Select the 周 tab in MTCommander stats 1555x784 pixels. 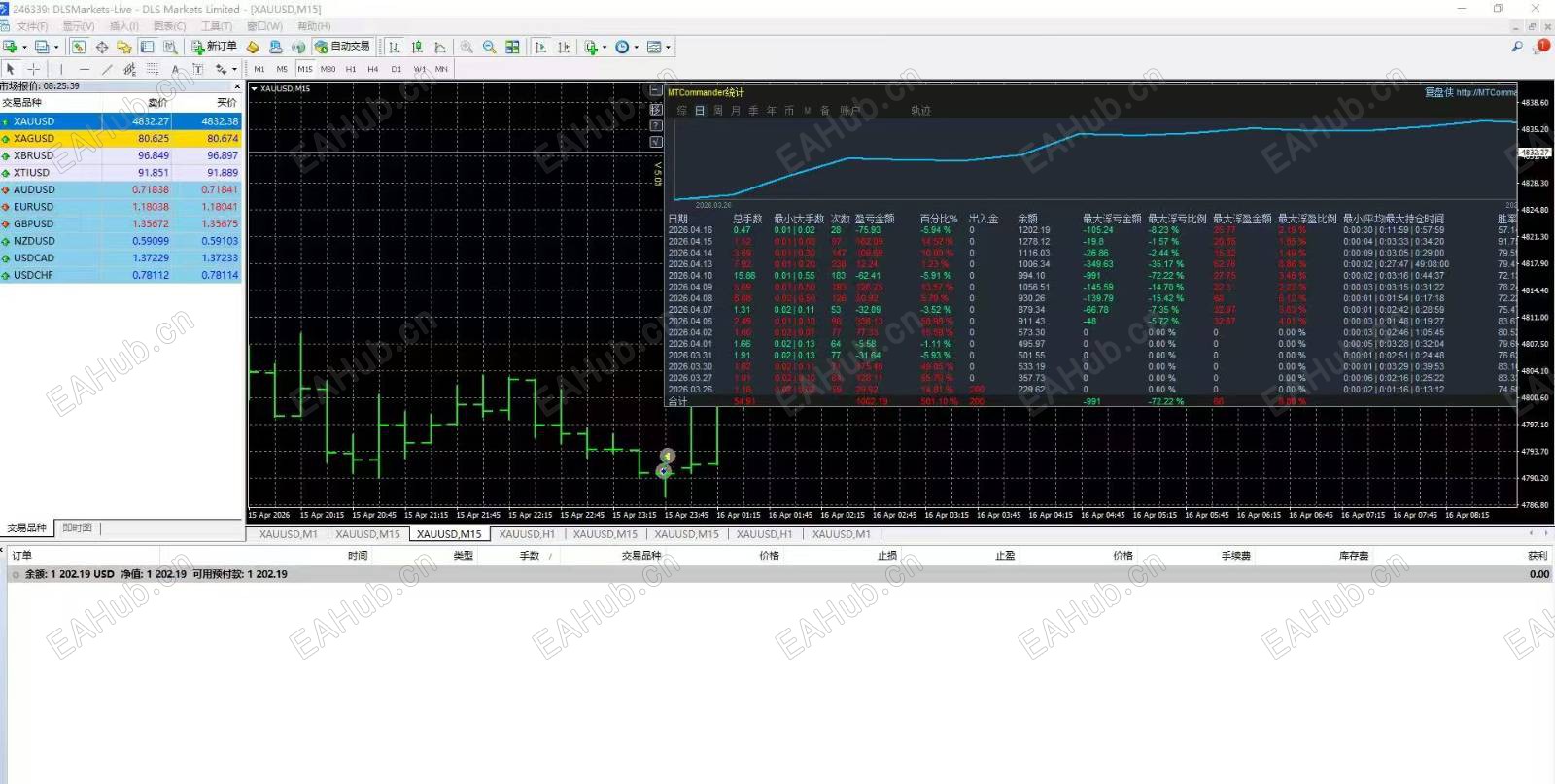pyautogui.click(x=718, y=111)
